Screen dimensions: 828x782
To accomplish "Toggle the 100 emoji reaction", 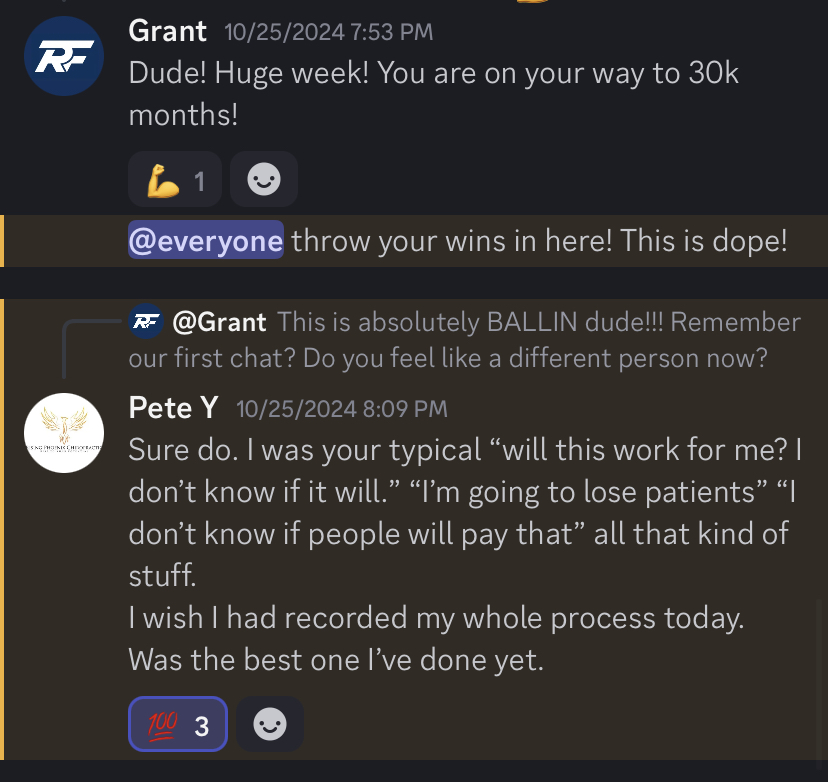I will point(177,725).
